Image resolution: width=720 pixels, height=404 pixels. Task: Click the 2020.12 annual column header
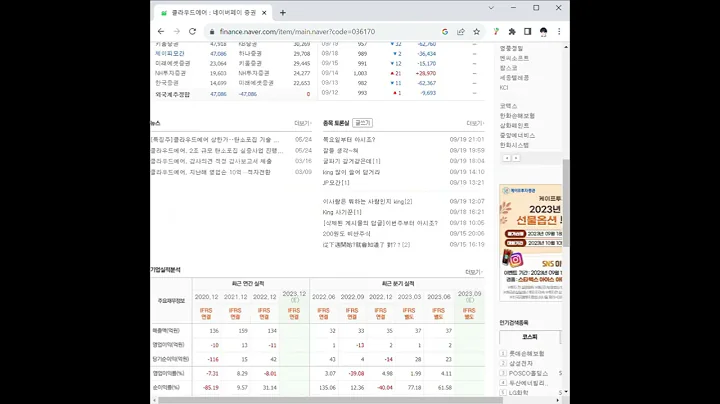[206, 297]
